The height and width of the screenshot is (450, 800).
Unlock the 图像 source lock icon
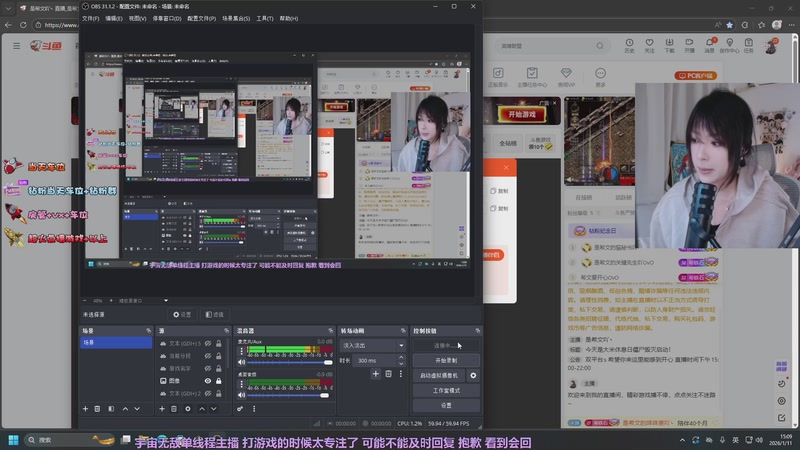pos(218,381)
